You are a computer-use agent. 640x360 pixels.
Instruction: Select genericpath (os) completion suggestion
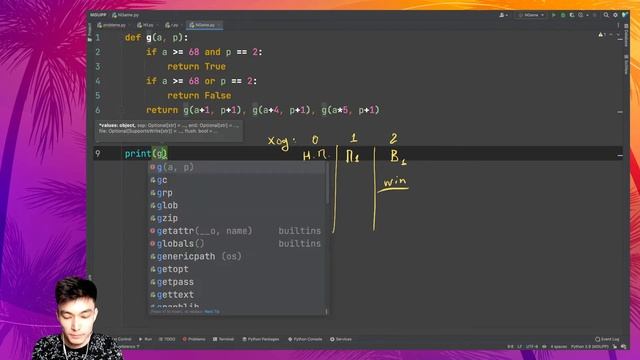point(237,256)
